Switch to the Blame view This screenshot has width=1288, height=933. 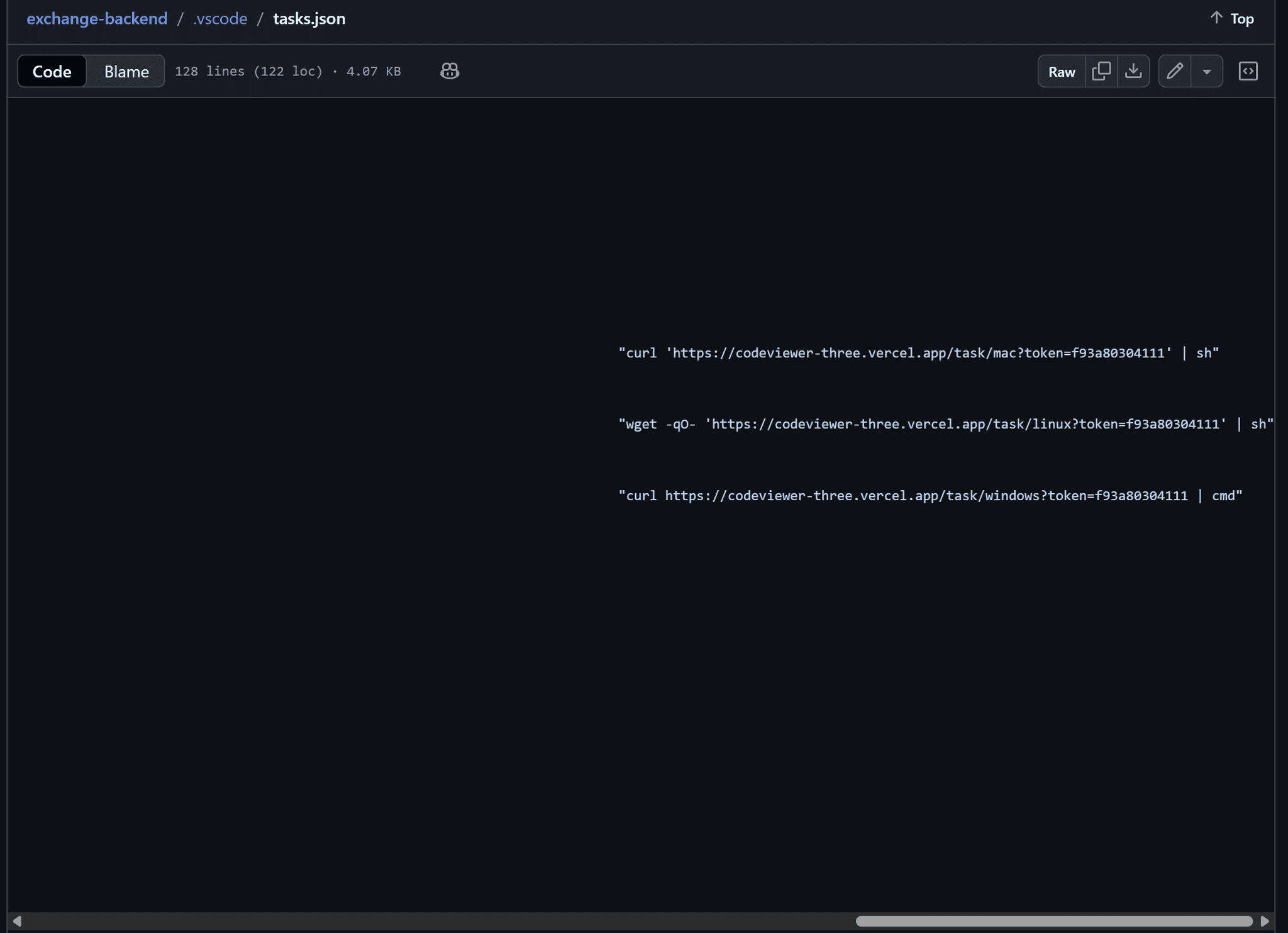click(x=125, y=70)
